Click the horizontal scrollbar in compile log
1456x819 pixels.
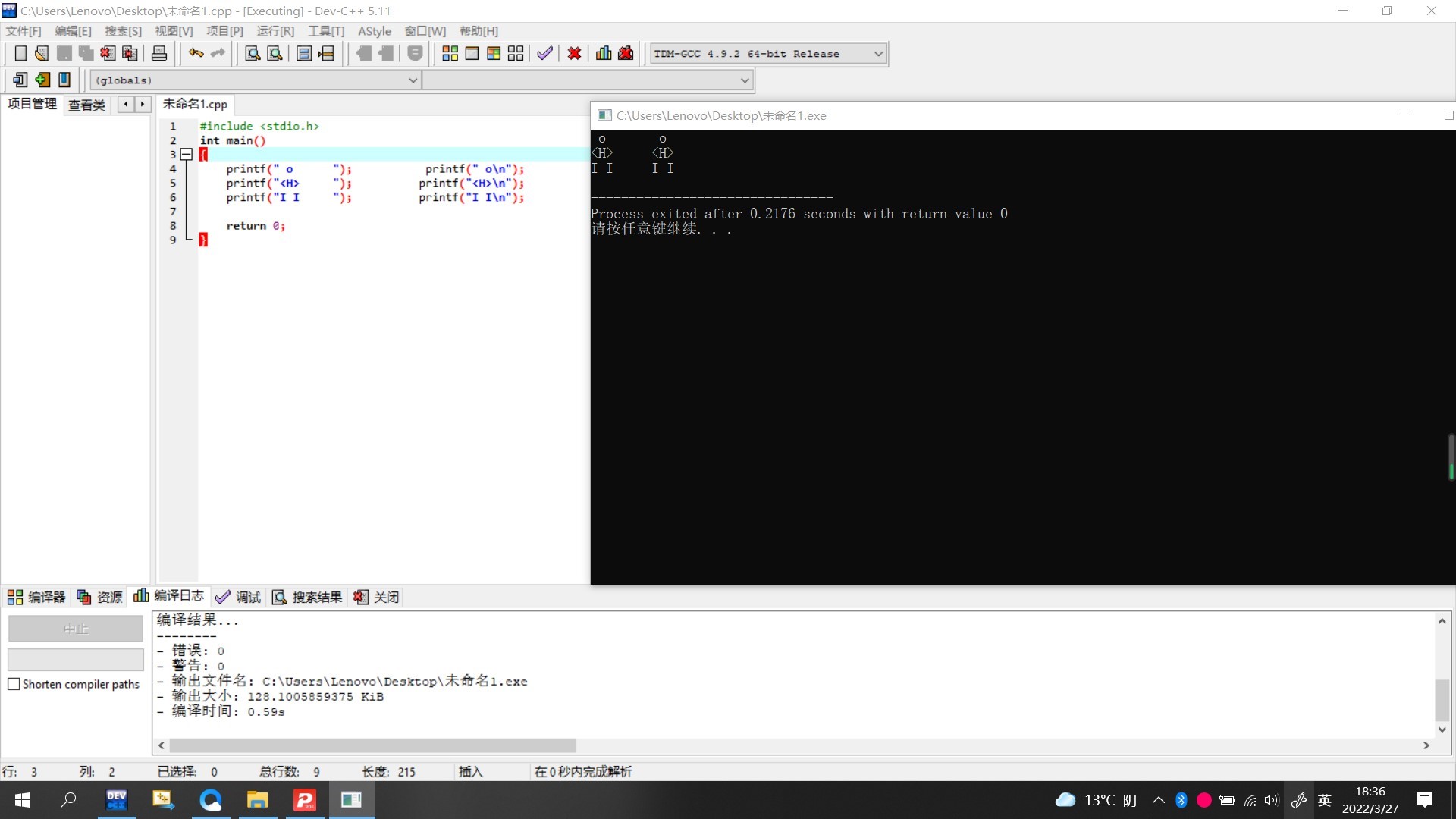[x=372, y=745]
